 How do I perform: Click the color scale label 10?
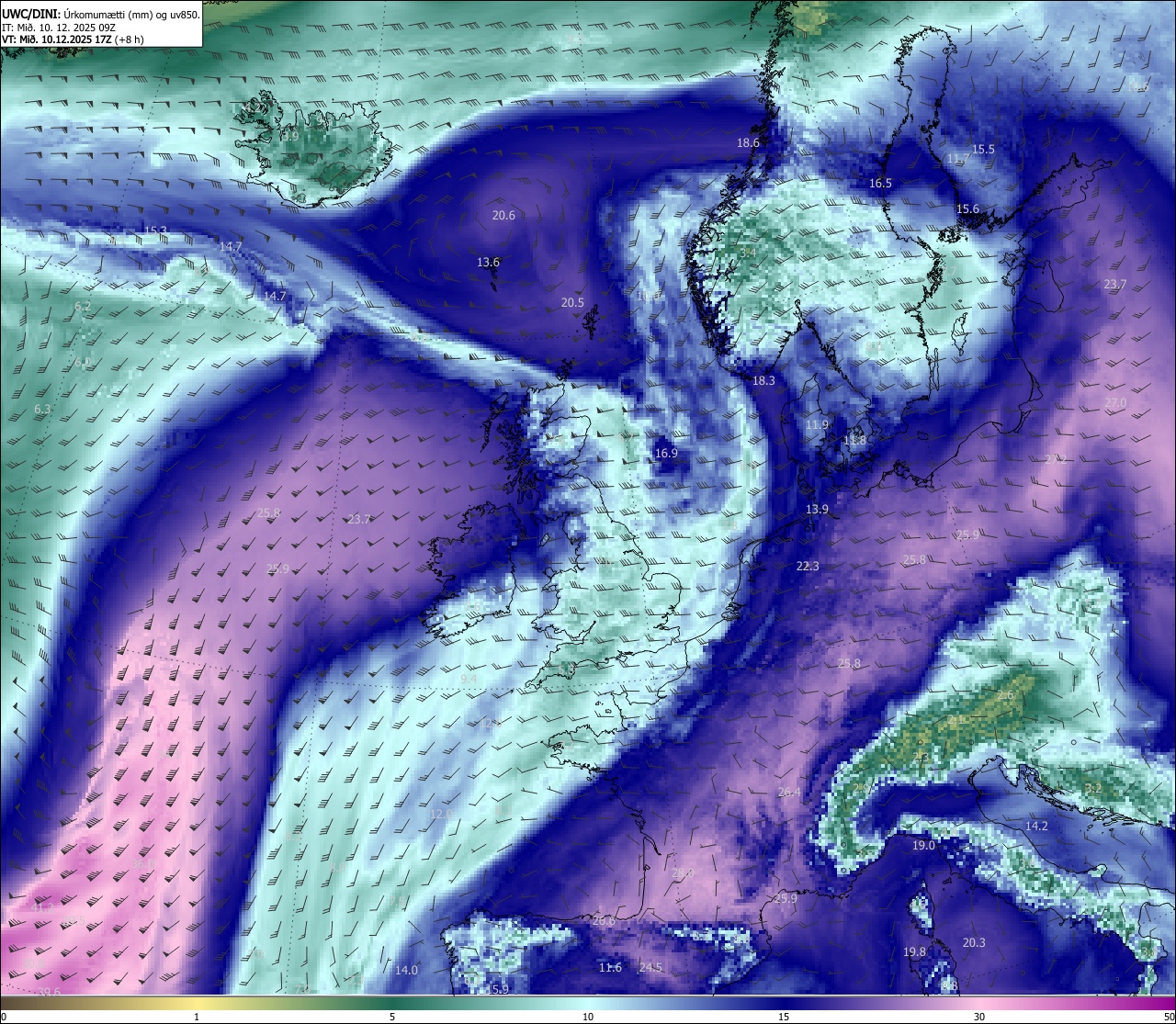[588, 1017]
